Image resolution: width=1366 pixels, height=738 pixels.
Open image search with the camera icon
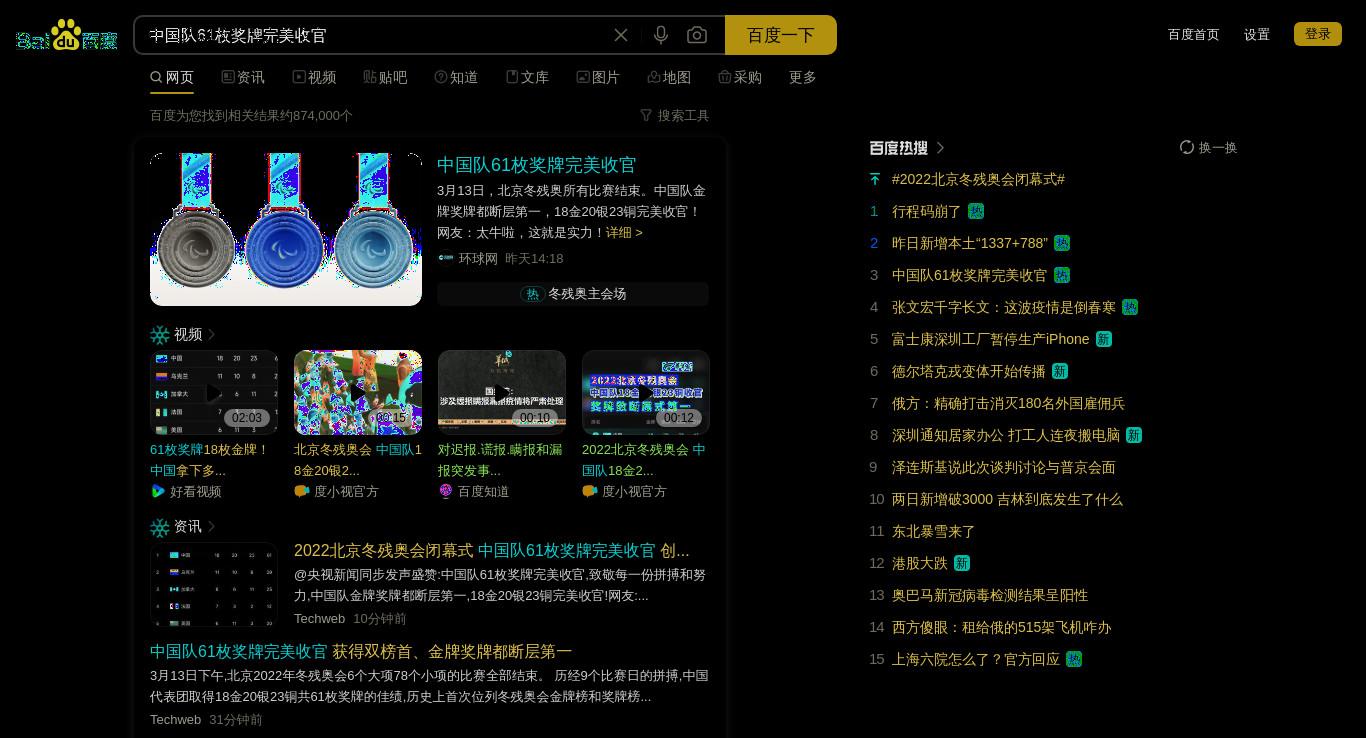(697, 35)
